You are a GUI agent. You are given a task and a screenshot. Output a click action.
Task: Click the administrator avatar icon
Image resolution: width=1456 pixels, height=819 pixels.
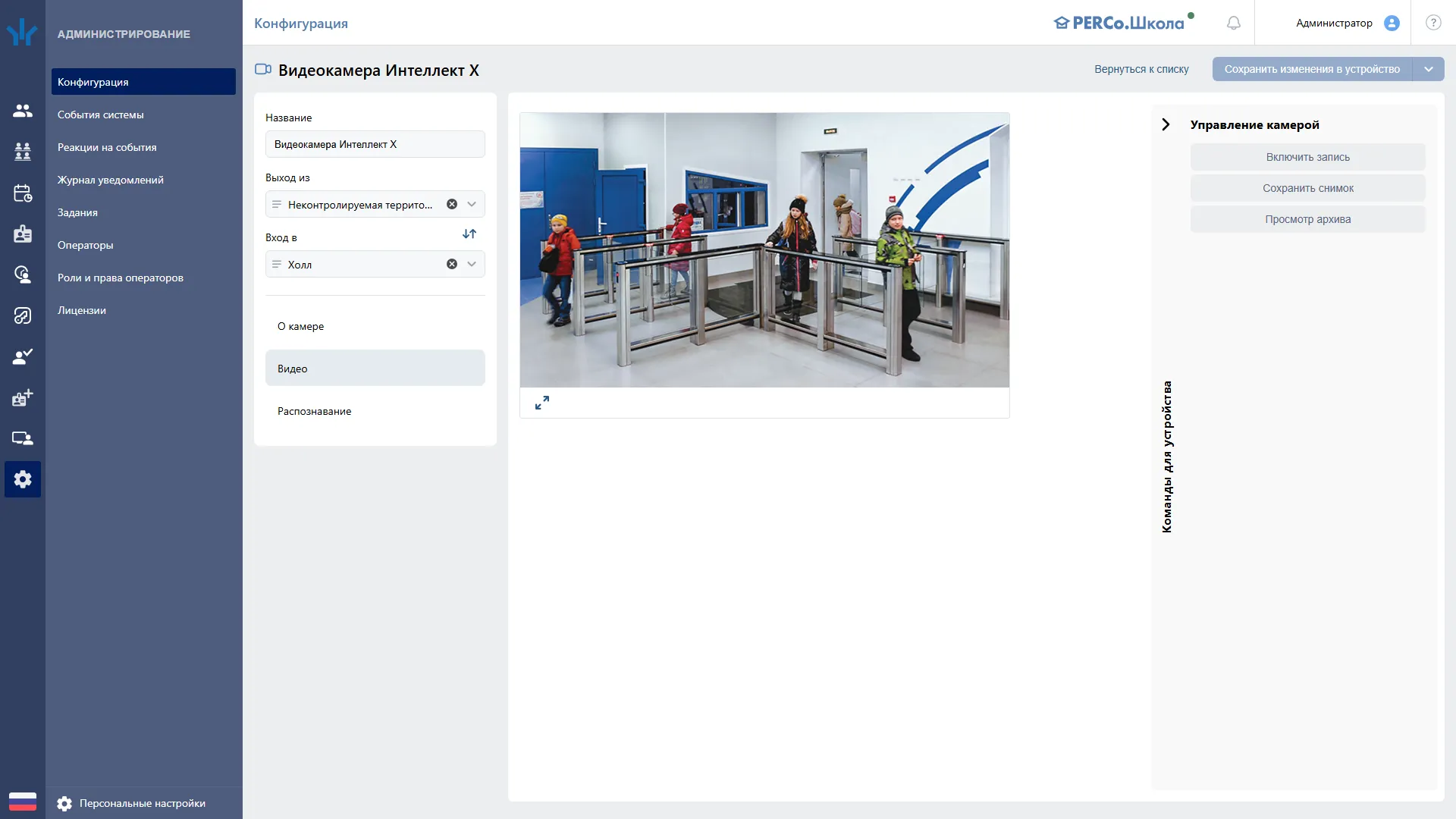coord(1392,23)
